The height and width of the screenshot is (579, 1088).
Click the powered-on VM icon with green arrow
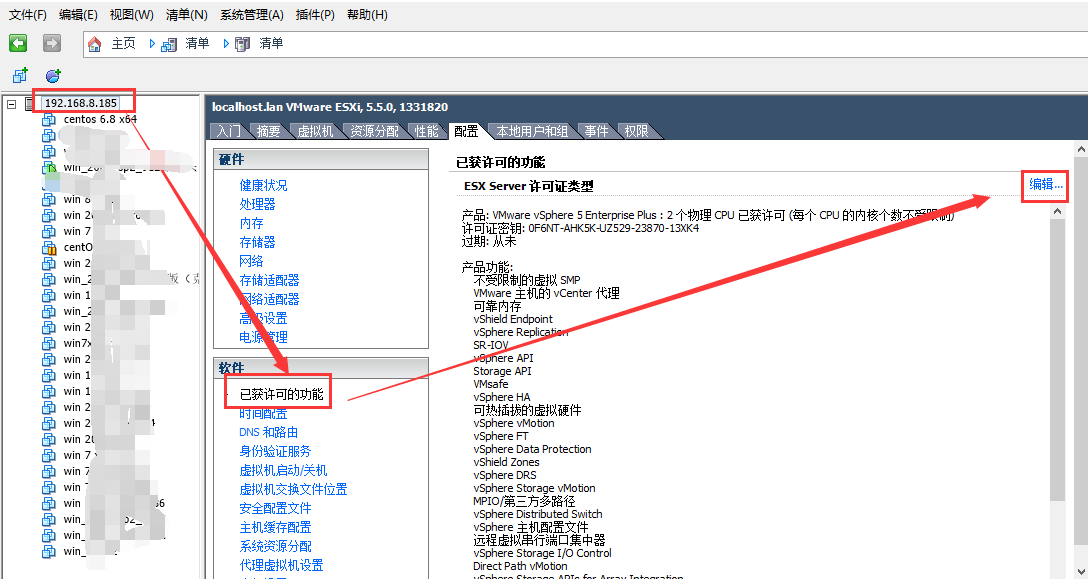49,167
